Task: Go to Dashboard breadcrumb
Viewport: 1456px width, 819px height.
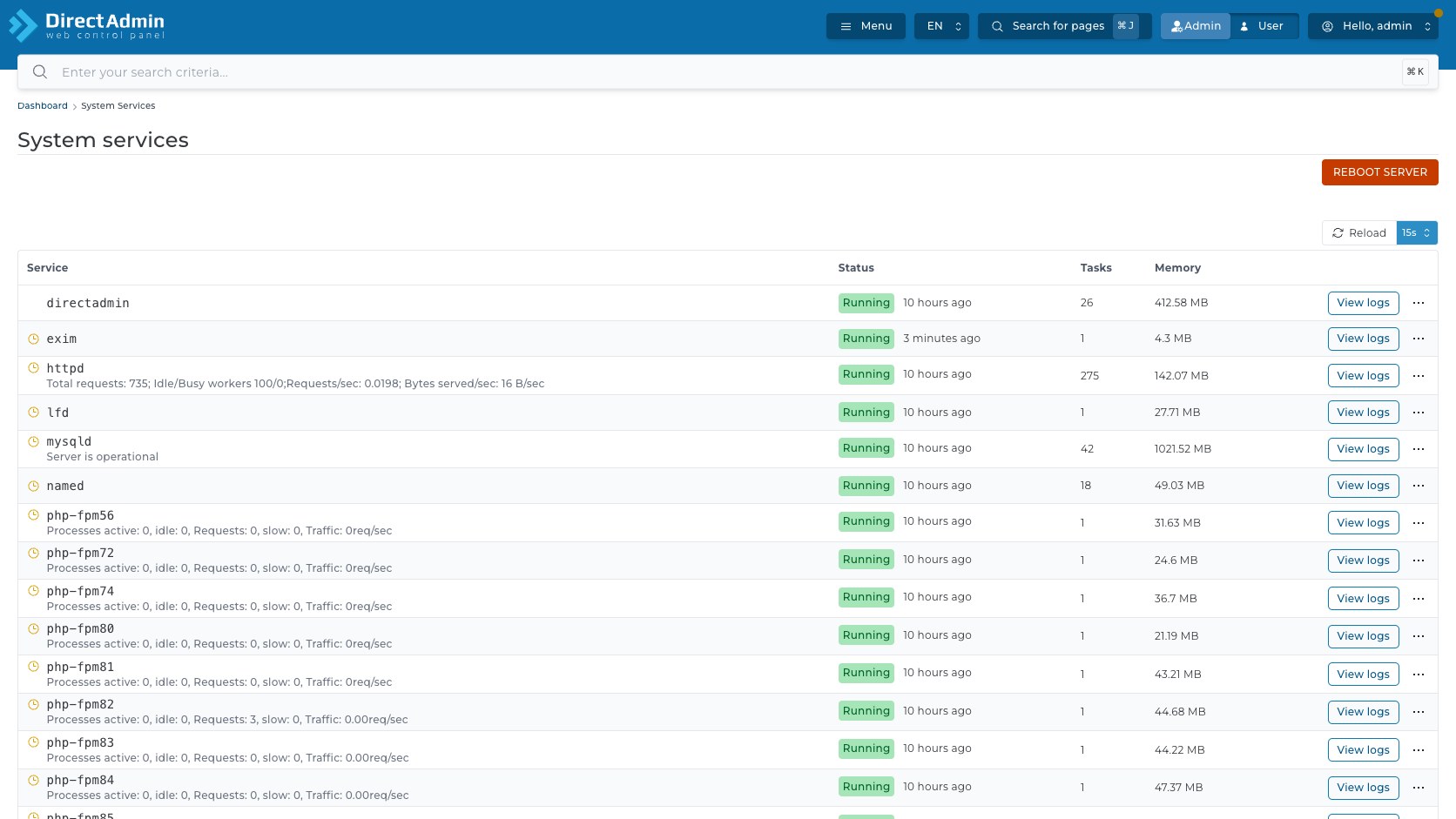Action: [43, 105]
